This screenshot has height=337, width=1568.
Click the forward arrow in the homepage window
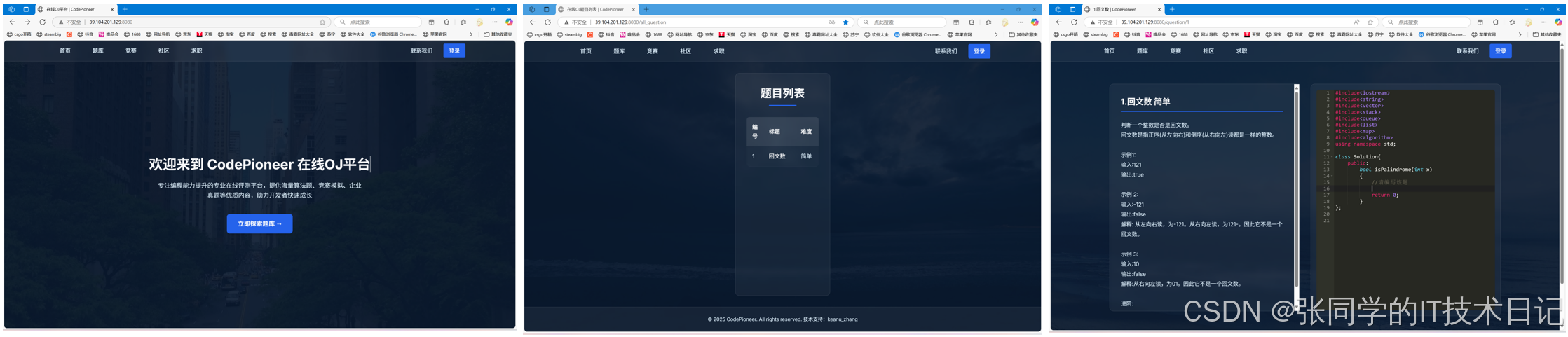27,22
